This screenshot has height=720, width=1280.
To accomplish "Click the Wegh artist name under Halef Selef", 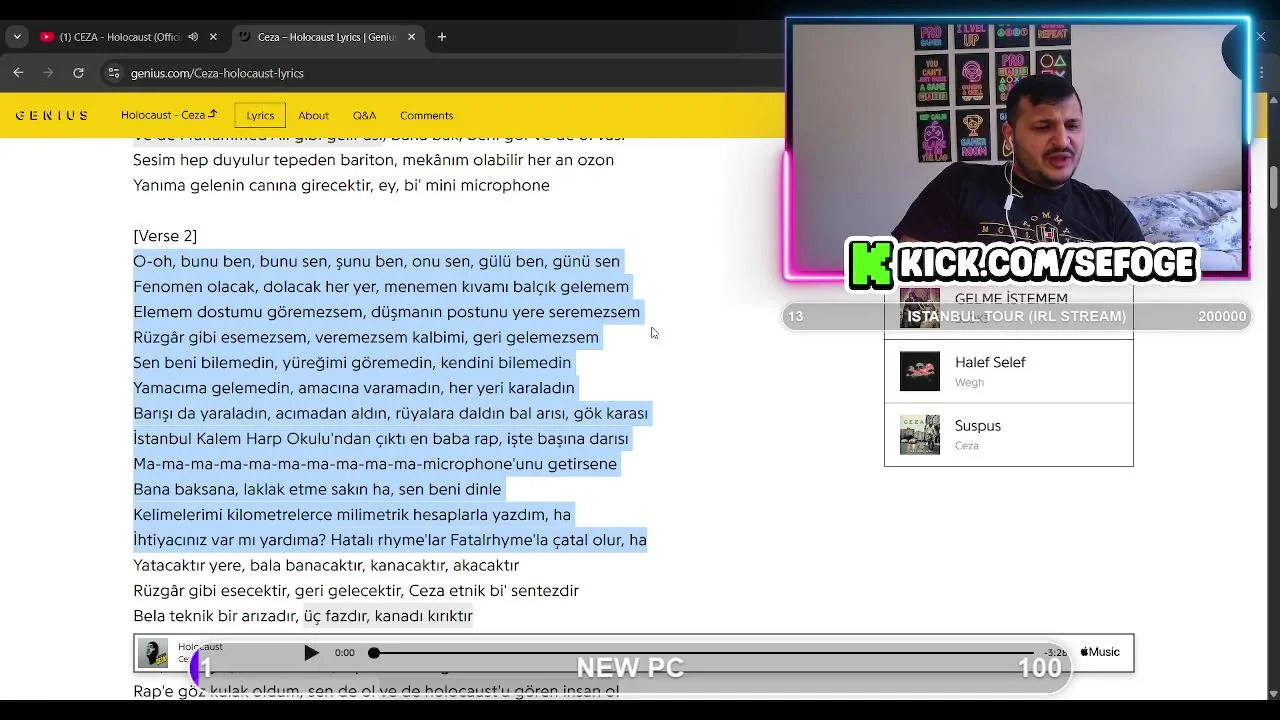I will click(x=969, y=382).
